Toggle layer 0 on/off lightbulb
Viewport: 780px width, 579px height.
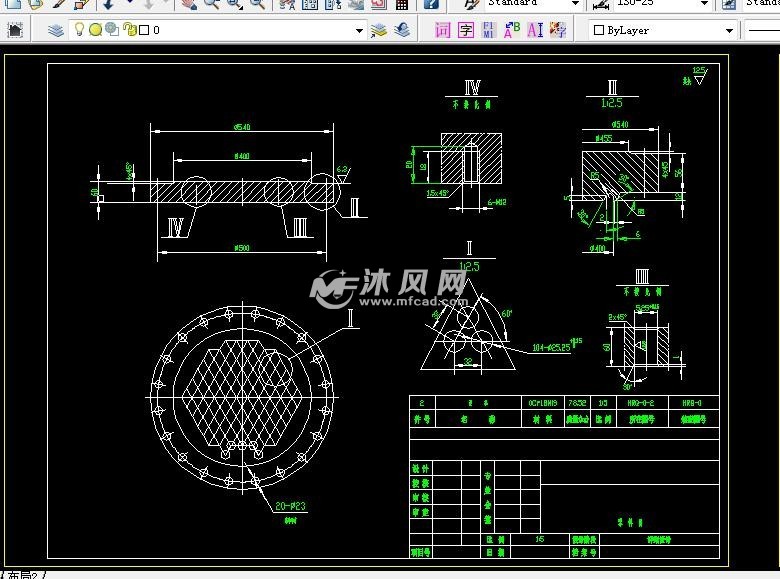click(x=79, y=29)
